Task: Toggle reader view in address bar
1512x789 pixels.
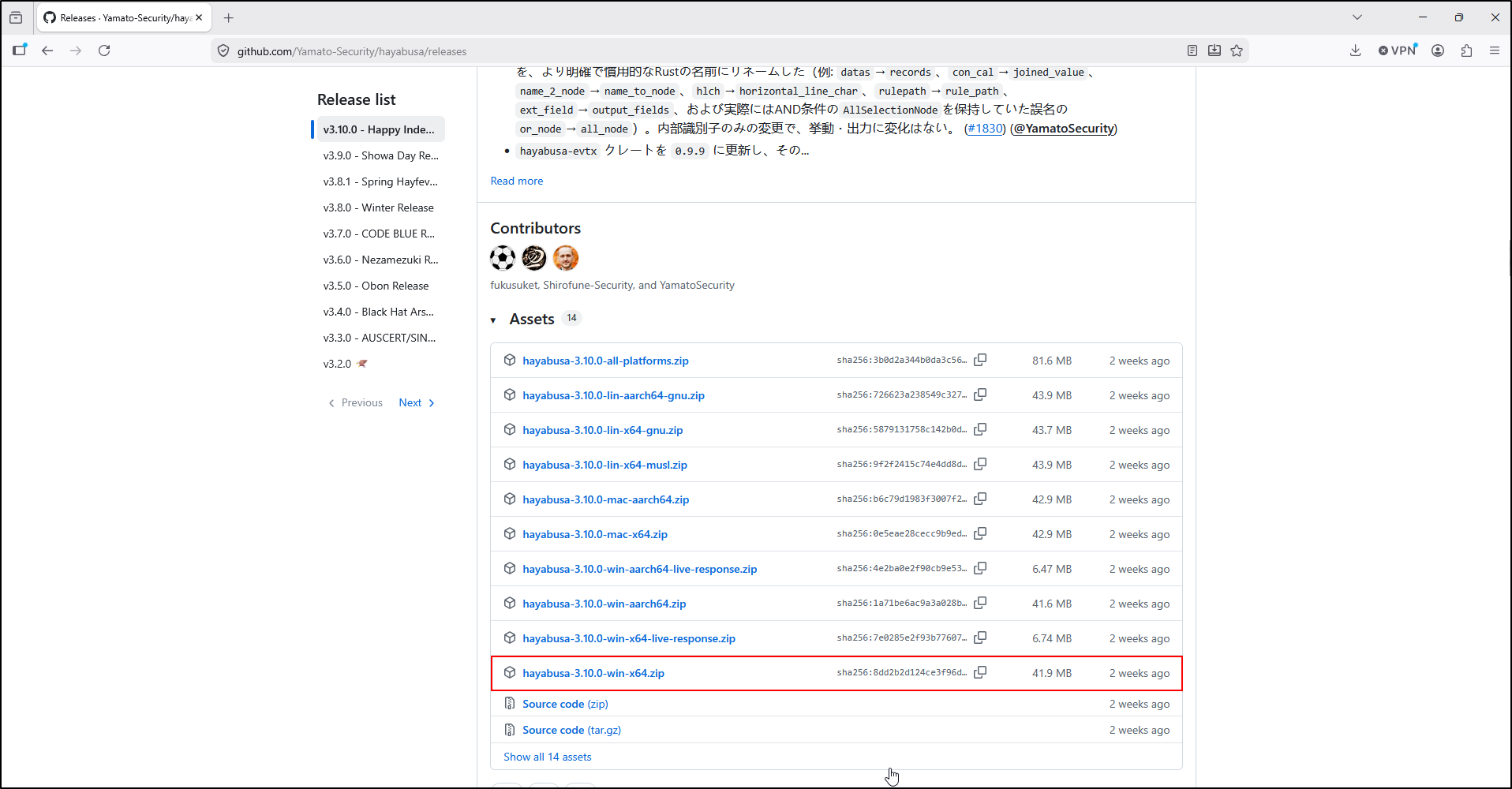Action: (x=1192, y=50)
